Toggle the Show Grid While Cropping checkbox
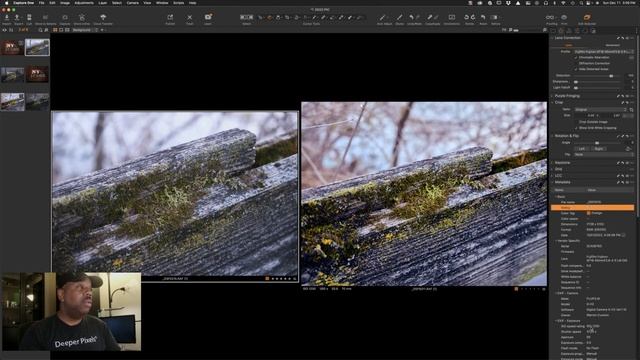The height and width of the screenshot is (360, 640). click(x=576, y=128)
